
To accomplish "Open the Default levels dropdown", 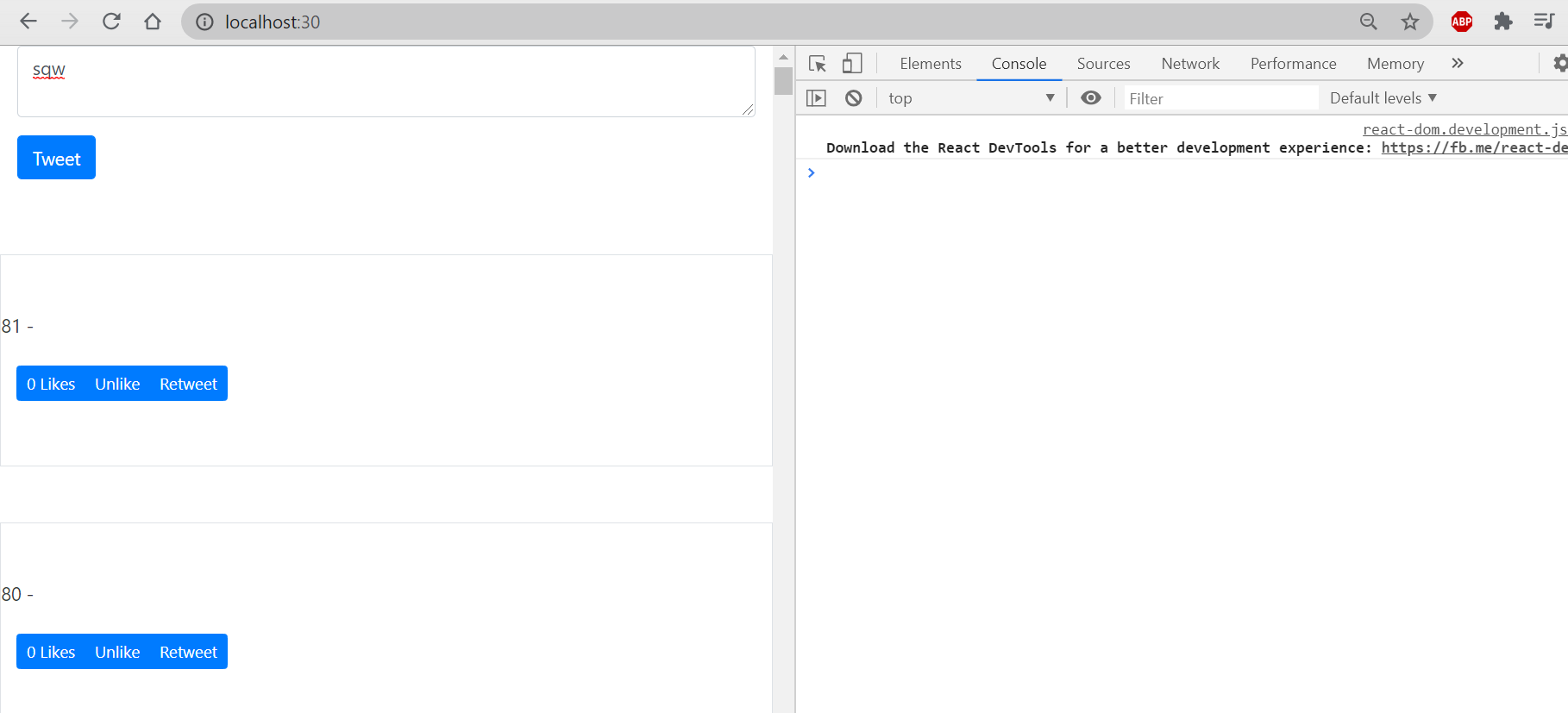I will coord(1383,98).
